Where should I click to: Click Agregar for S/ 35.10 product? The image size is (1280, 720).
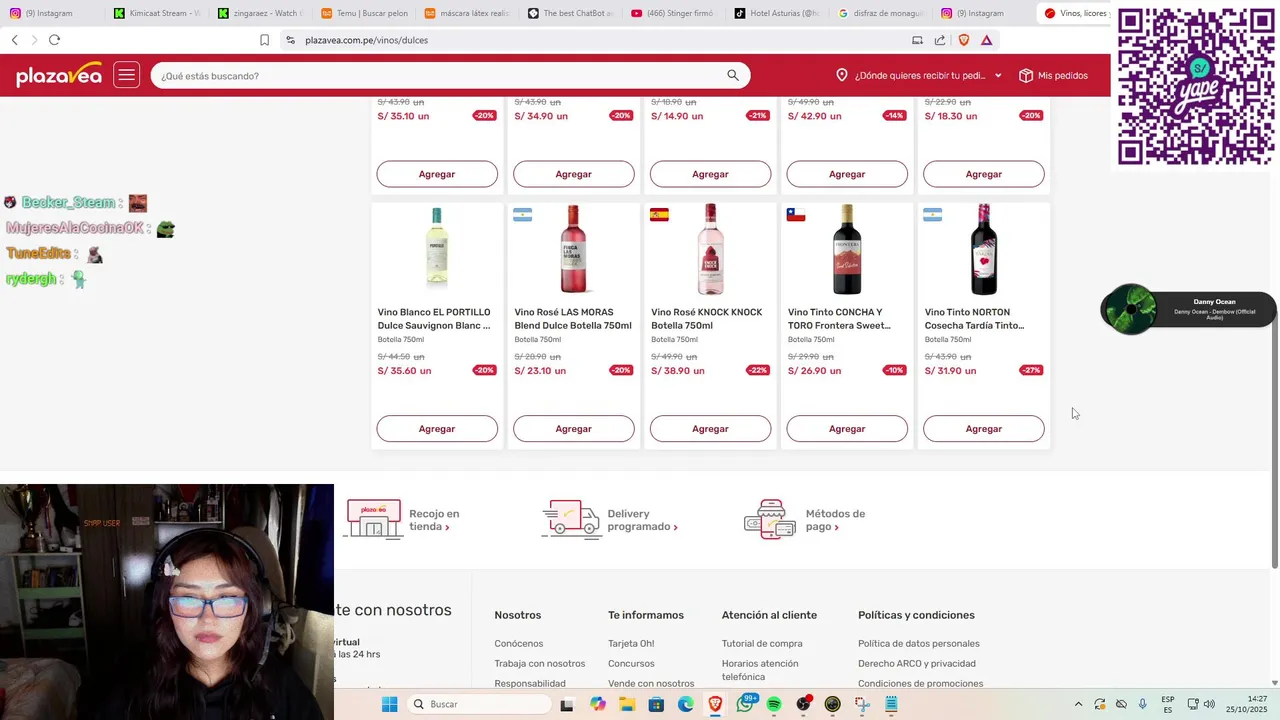[x=437, y=174]
